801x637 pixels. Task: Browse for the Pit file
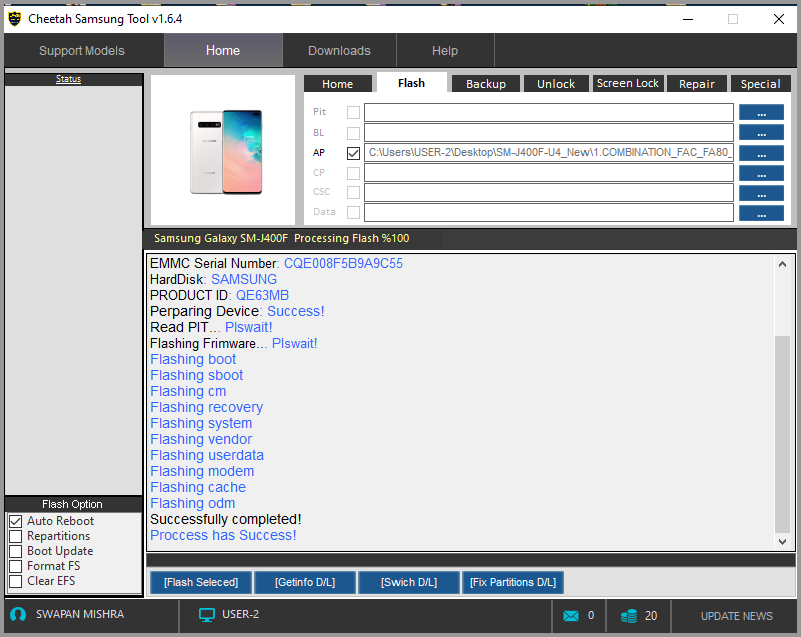click(x=761, y=113)
